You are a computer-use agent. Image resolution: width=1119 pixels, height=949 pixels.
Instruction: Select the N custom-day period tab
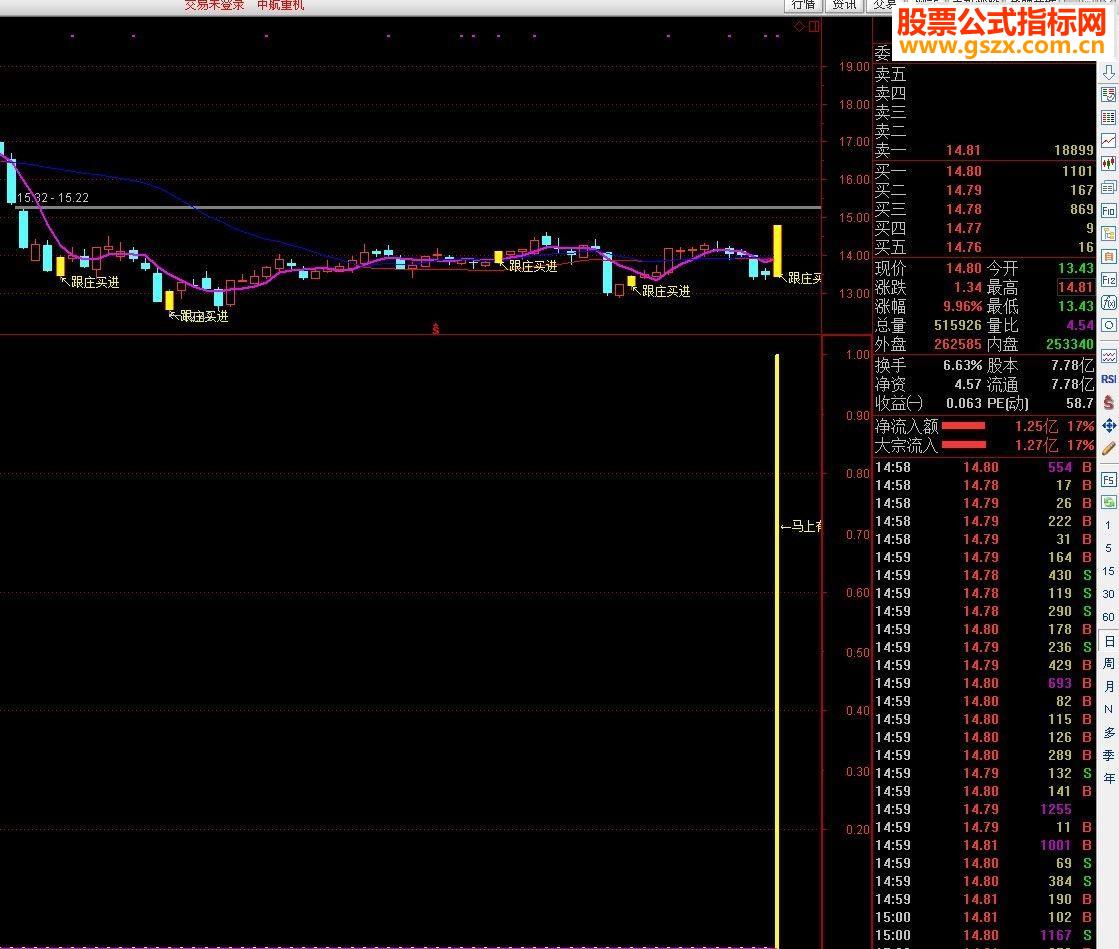pos(1108,709)
